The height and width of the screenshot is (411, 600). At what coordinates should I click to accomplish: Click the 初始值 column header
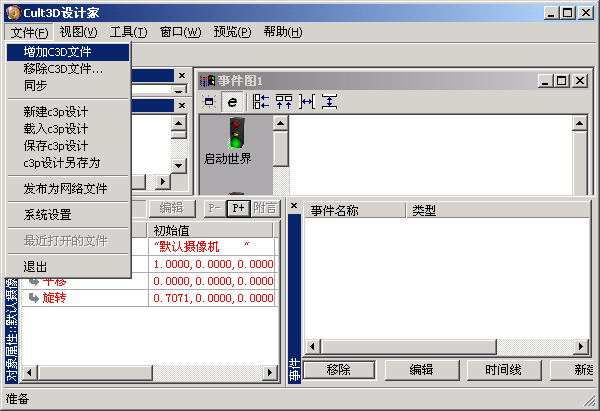(210, 230)
